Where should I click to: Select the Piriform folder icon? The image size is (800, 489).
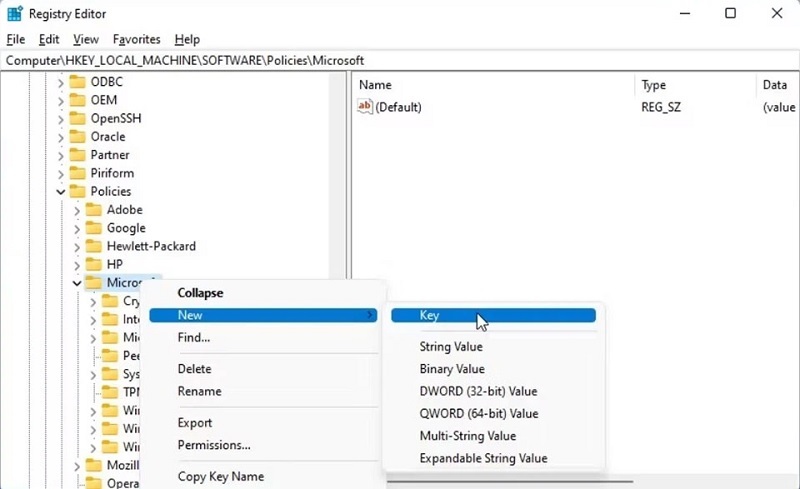tap(77, 173)
